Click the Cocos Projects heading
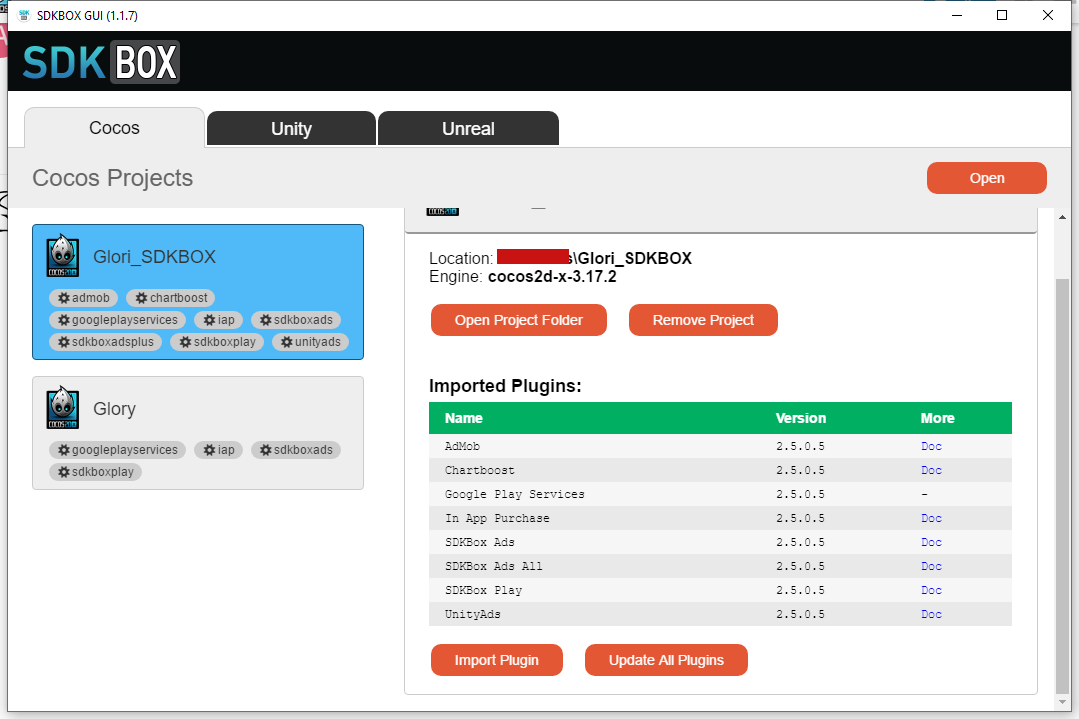The image size is (1079, 719). (x=112, y=178)
